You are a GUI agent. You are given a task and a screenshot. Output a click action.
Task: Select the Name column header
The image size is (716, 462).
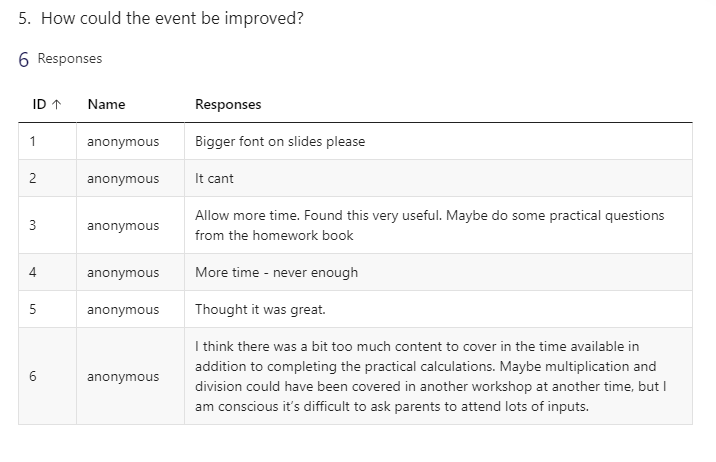coord(106,105)
